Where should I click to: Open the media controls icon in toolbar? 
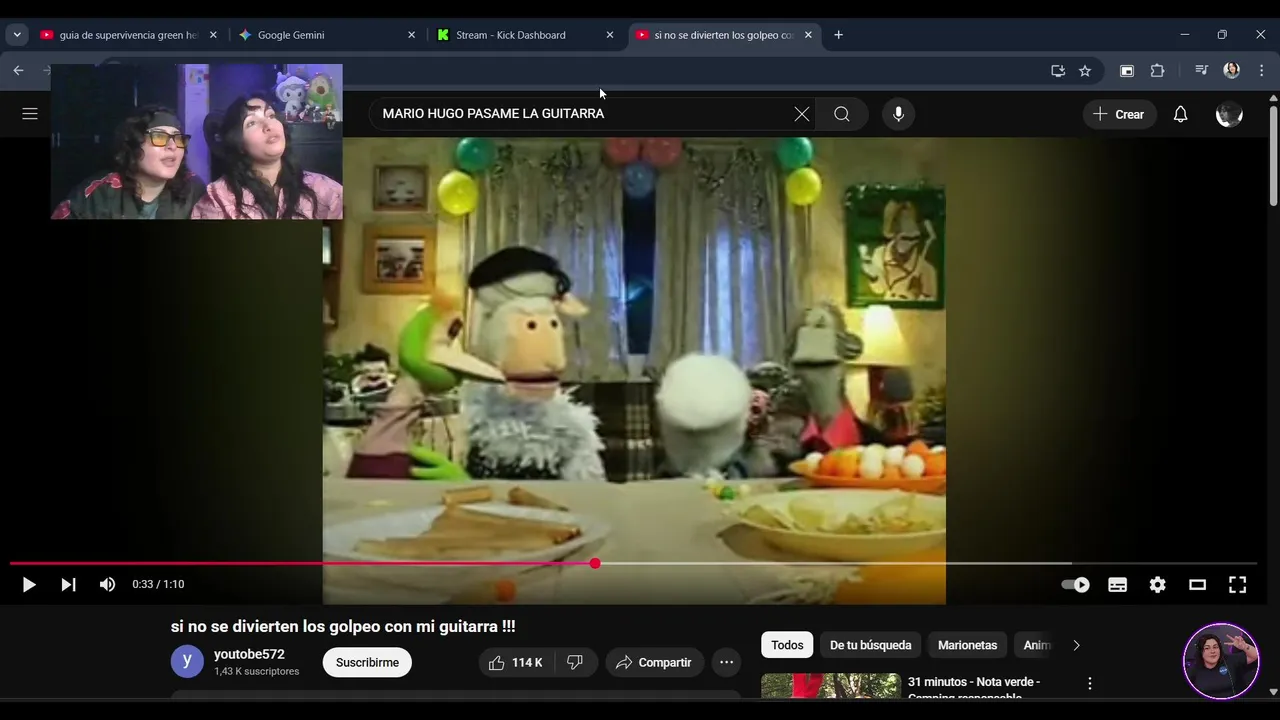pyautogui.click(x=1201, y=71)
